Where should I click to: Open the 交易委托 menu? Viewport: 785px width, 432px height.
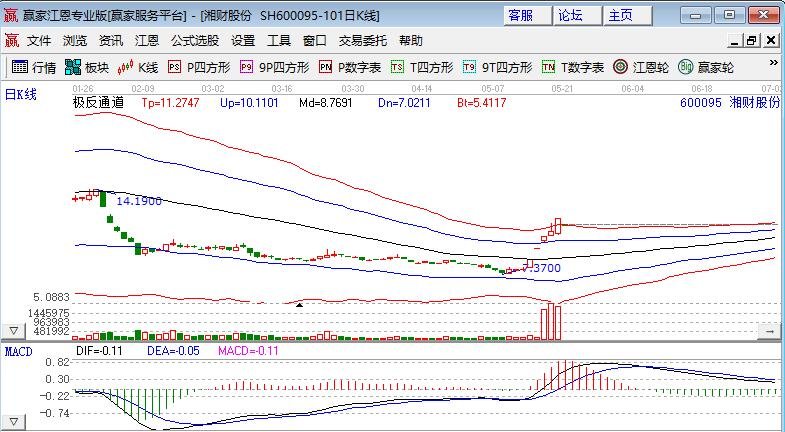coord(362,41)
